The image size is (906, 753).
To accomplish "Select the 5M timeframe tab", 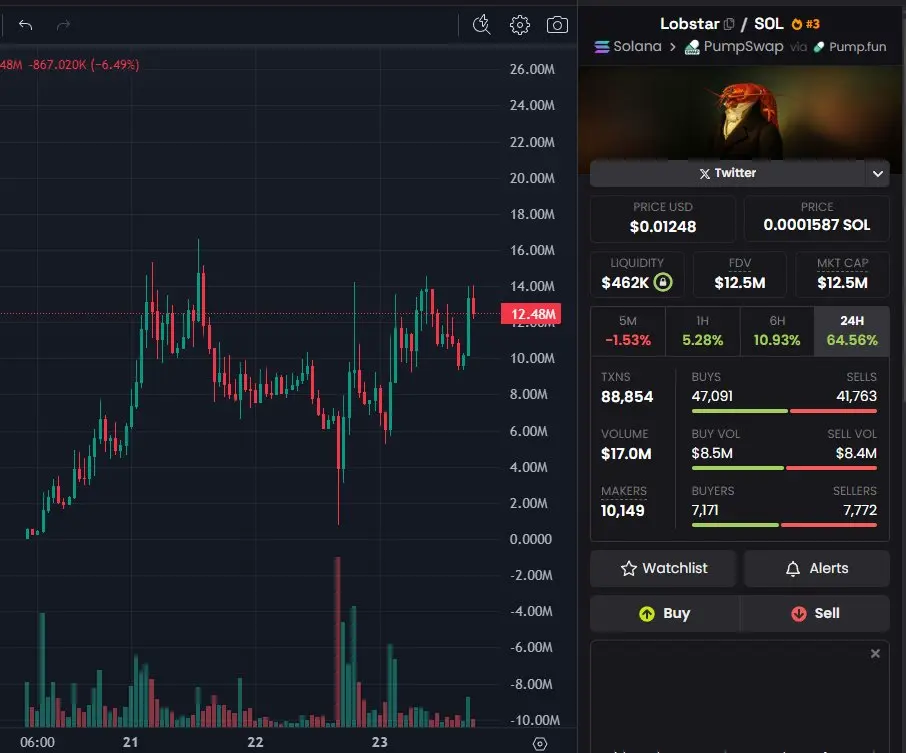I will click(628, 331).
